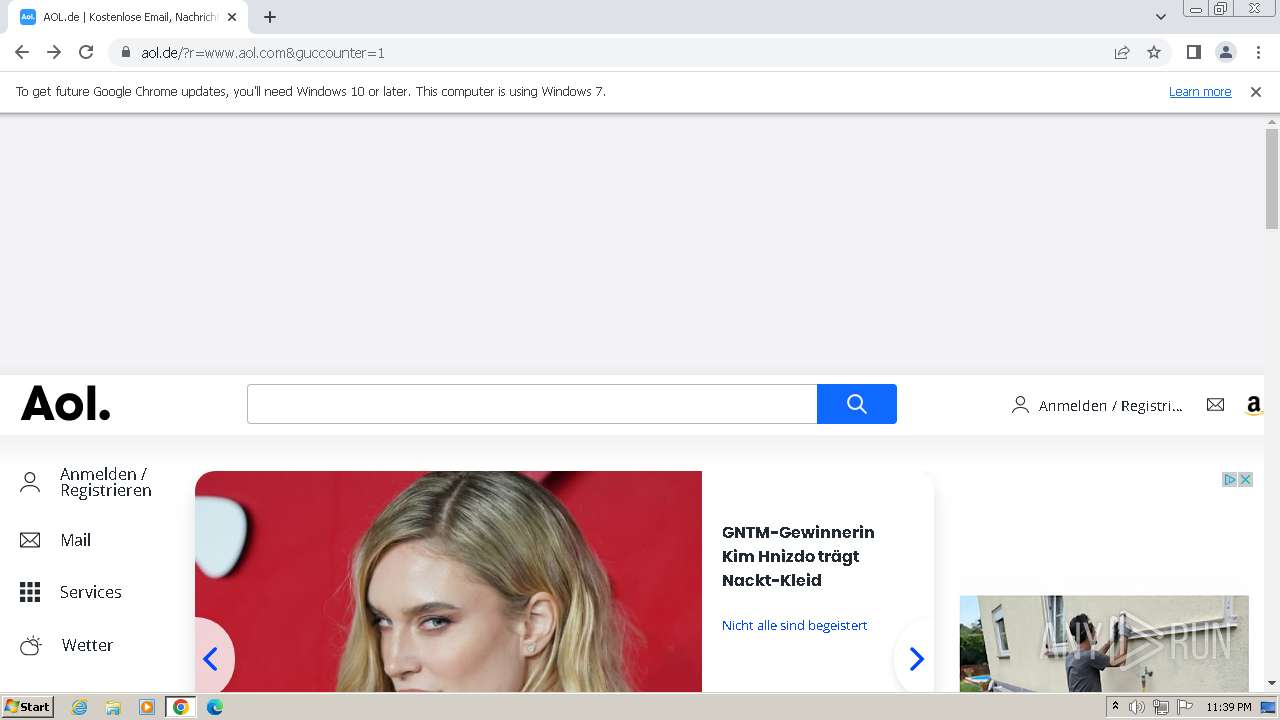
Task: Open the Chrome profile avatar
Action: coord(1225,52)
